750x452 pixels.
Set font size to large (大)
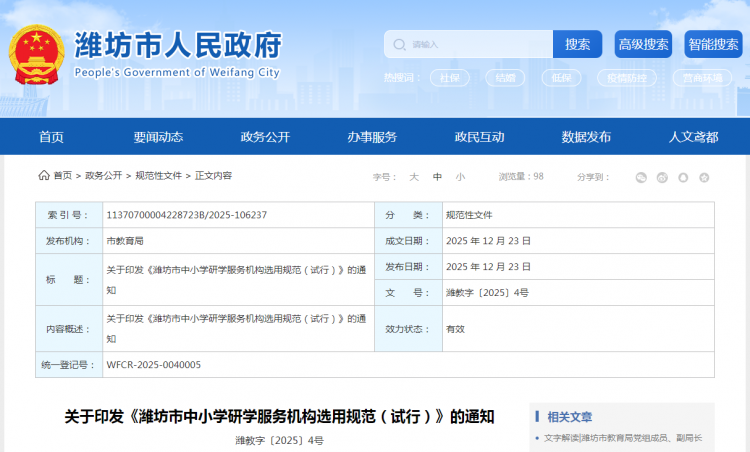(413, 176)
